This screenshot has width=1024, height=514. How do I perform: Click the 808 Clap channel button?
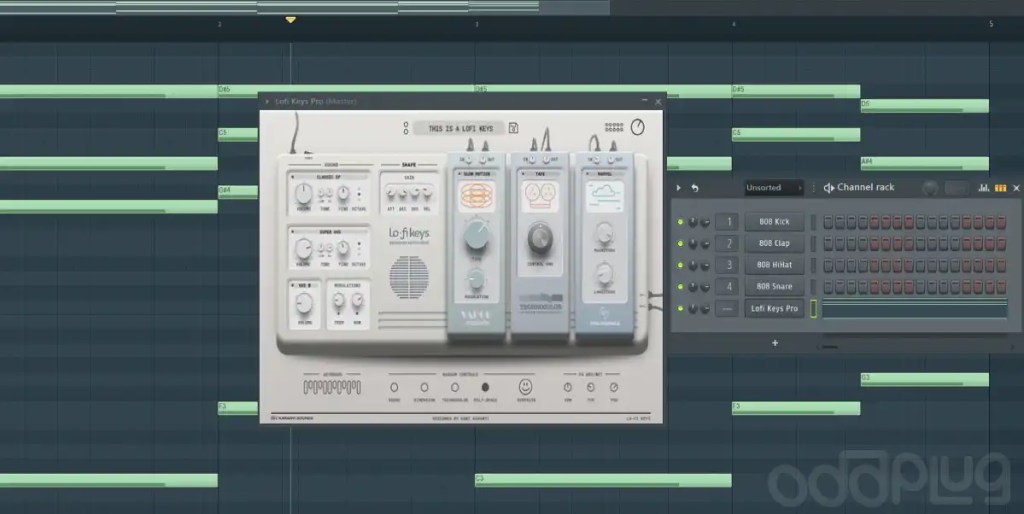click(x=774, y=244)
